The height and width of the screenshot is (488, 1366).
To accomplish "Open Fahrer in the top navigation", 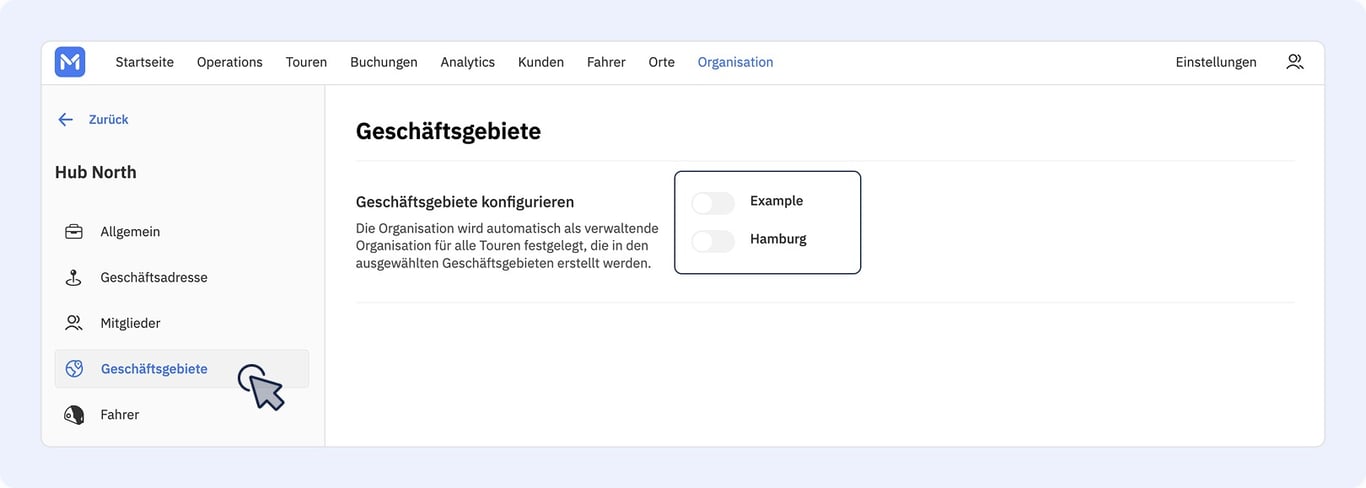I will coord(606,62).
